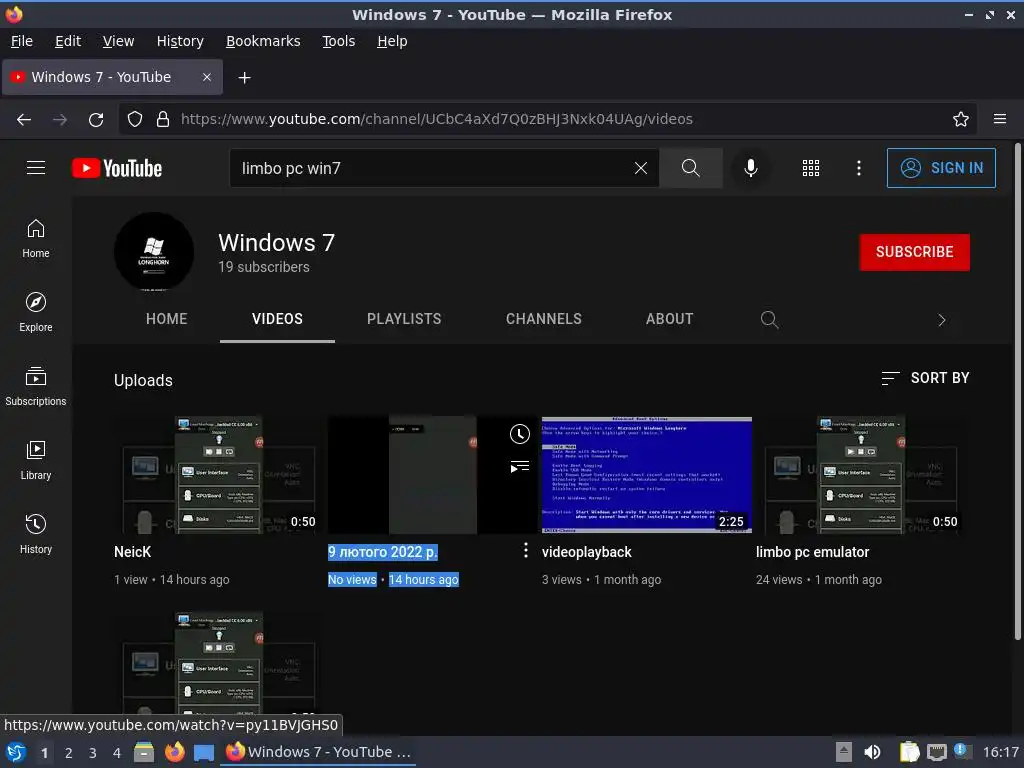Switch to the PLAYLISTS tab
Image resolution: width=1024 pixels, height=768 pixels.
[404, 319]
